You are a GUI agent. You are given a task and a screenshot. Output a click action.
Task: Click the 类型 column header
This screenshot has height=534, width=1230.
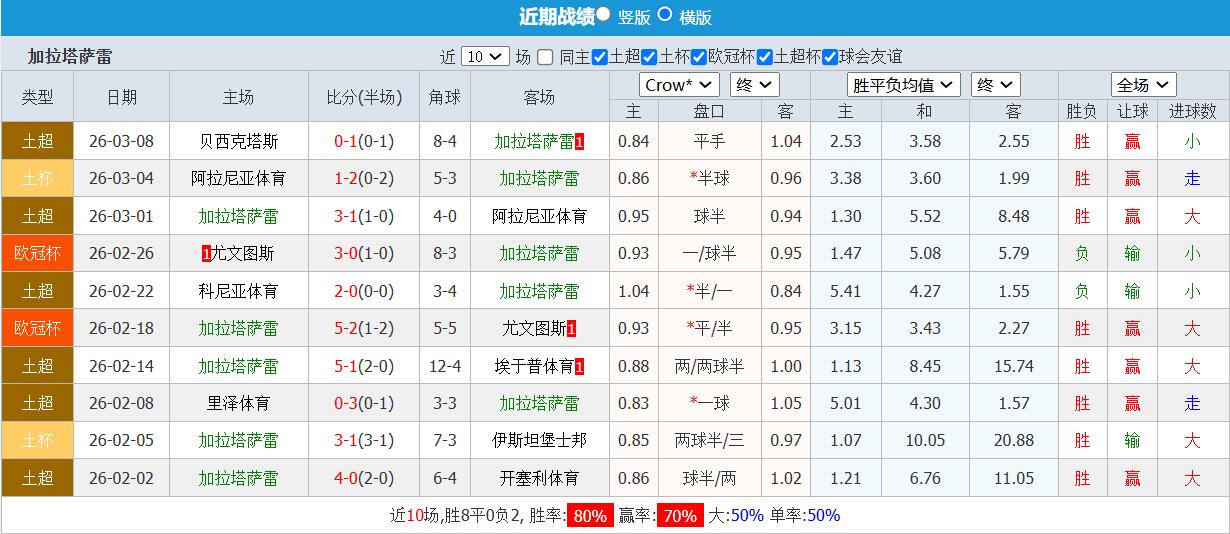point(38,97)
